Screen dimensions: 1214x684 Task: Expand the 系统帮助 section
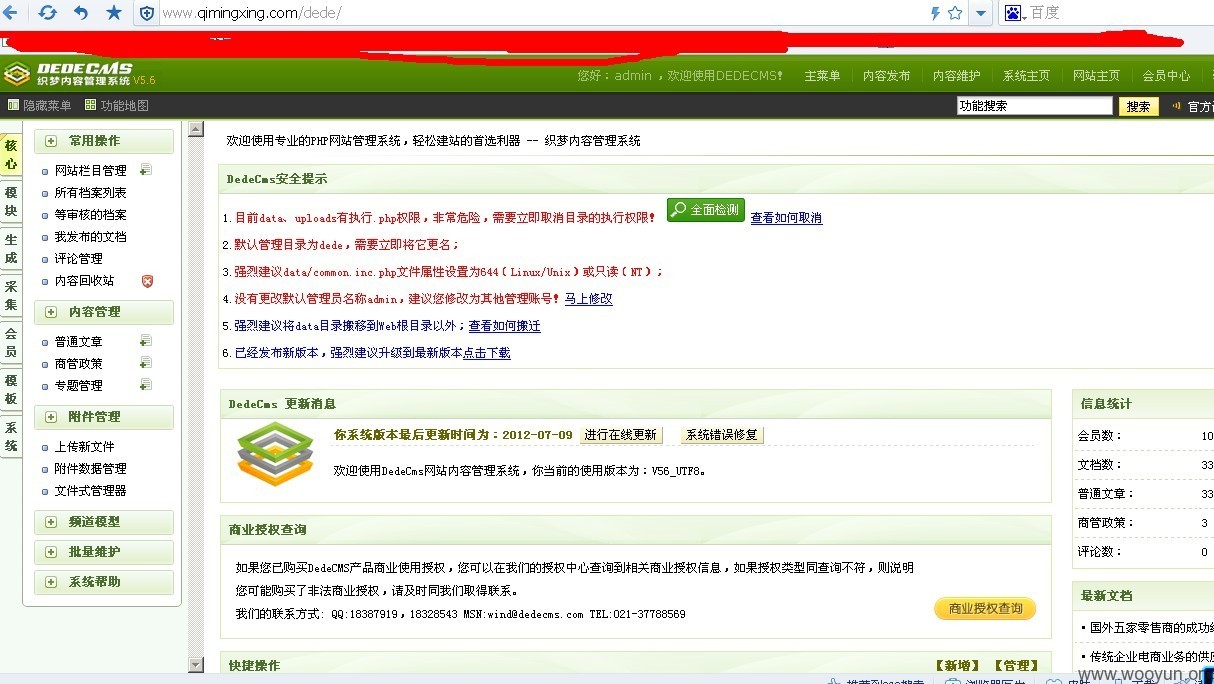pos(103,582)
